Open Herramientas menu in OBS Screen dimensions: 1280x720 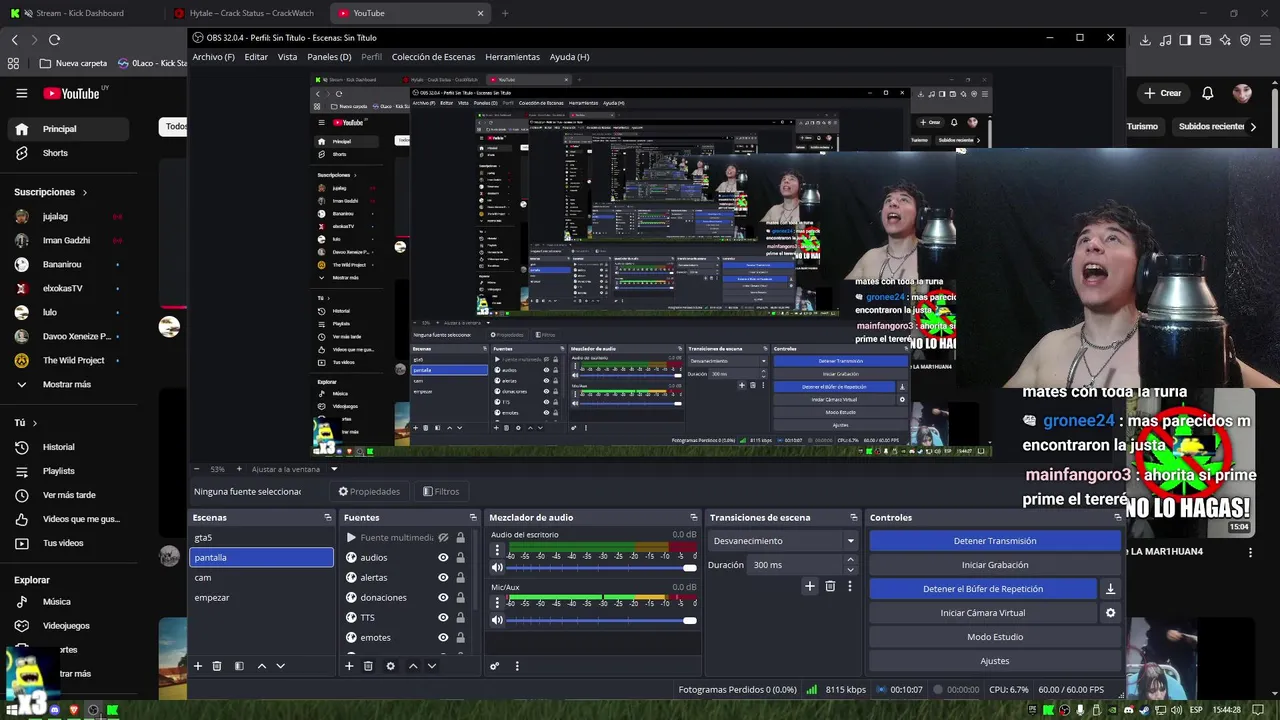512,57
